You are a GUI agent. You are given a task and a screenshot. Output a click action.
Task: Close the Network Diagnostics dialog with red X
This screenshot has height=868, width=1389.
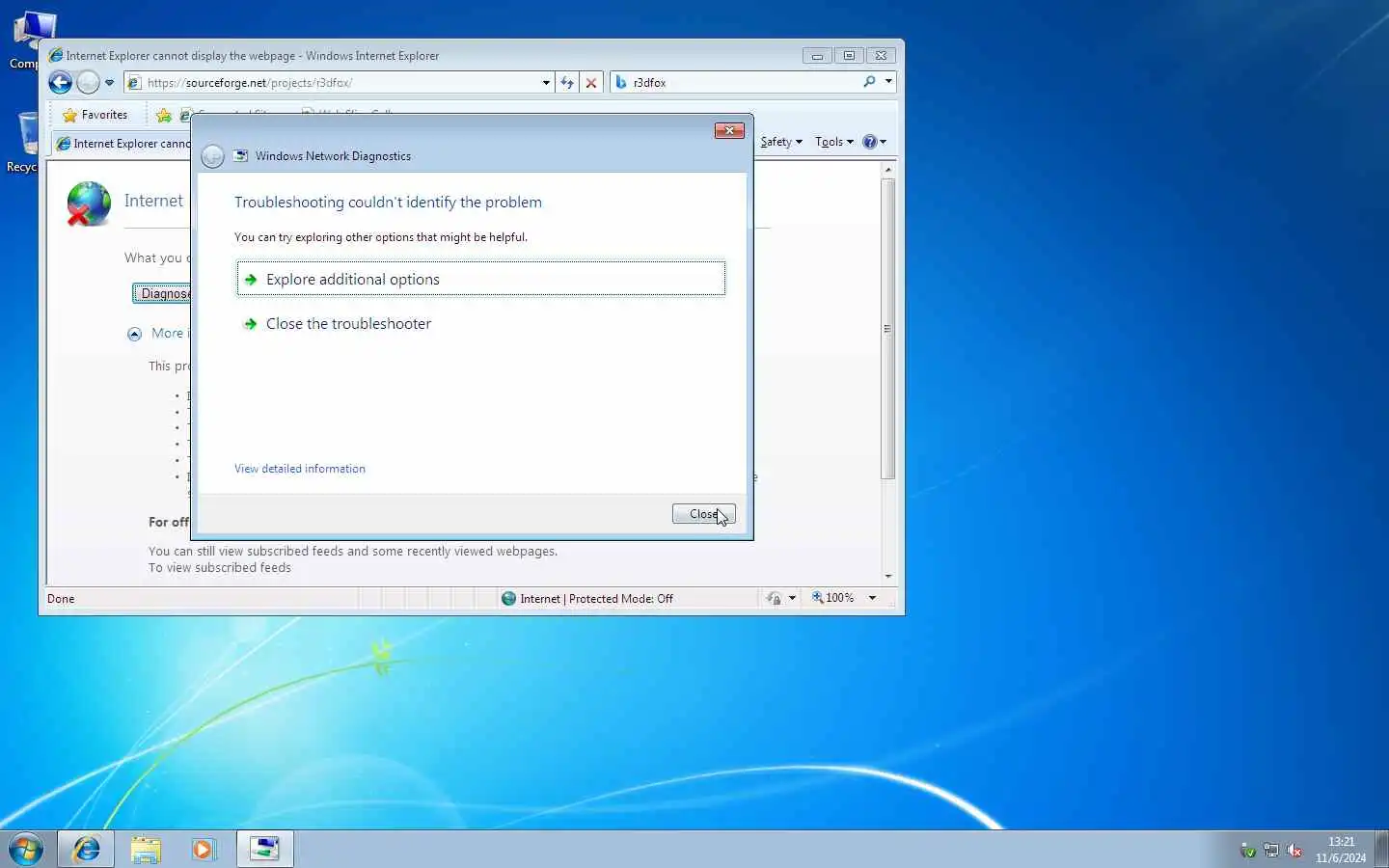coord(729,130)
